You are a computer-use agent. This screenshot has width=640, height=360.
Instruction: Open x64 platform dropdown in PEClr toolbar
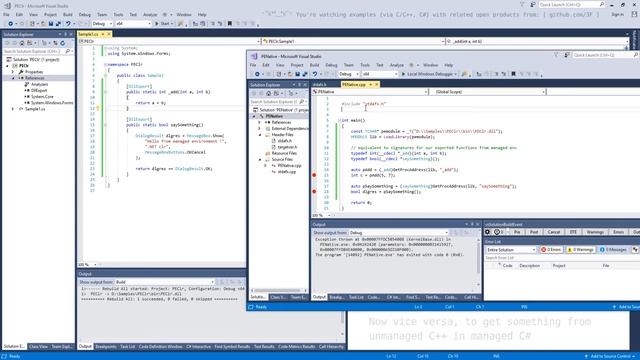click(133, 24)
